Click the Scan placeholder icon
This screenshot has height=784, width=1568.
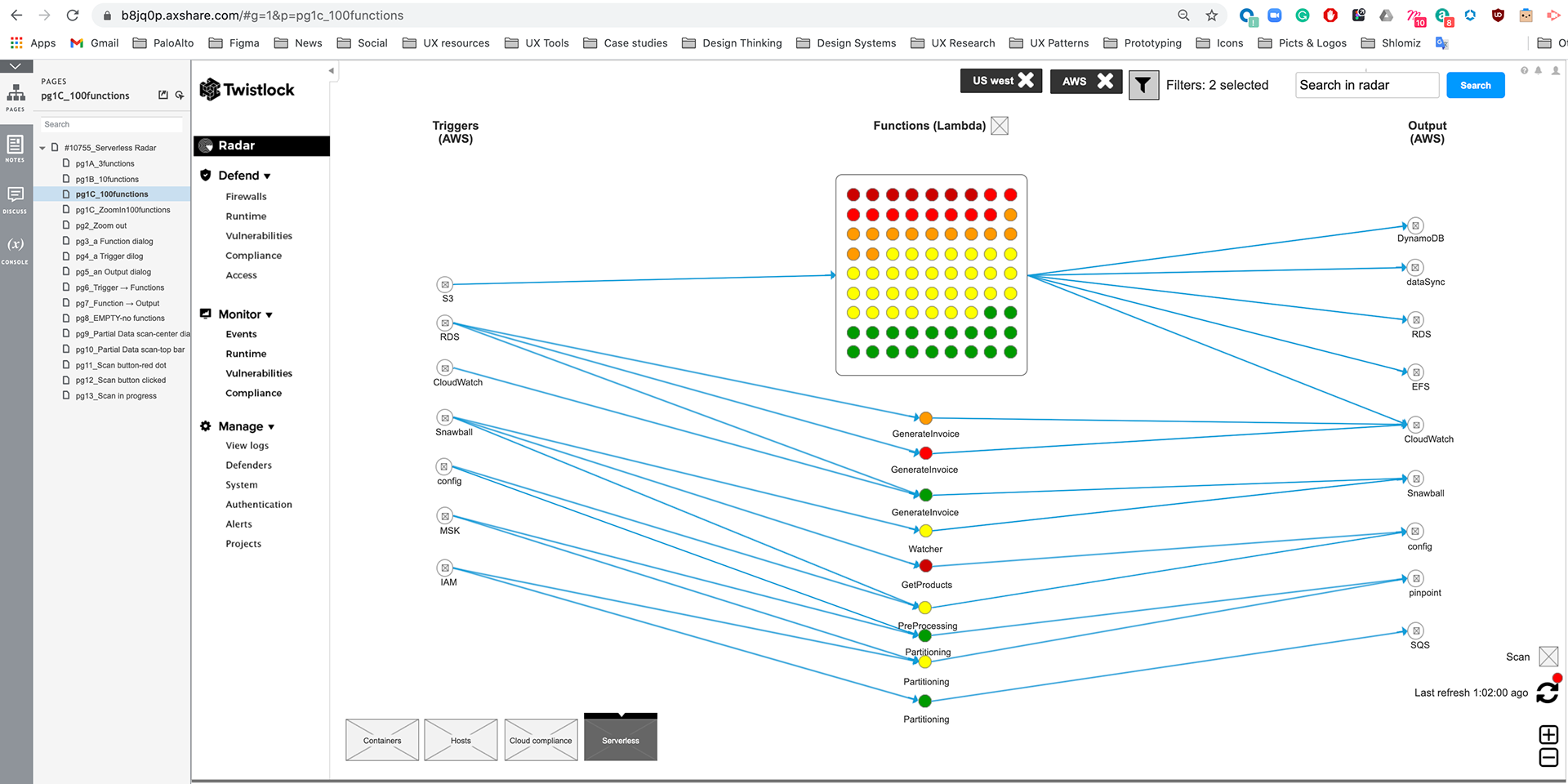tap(1548, 657)
